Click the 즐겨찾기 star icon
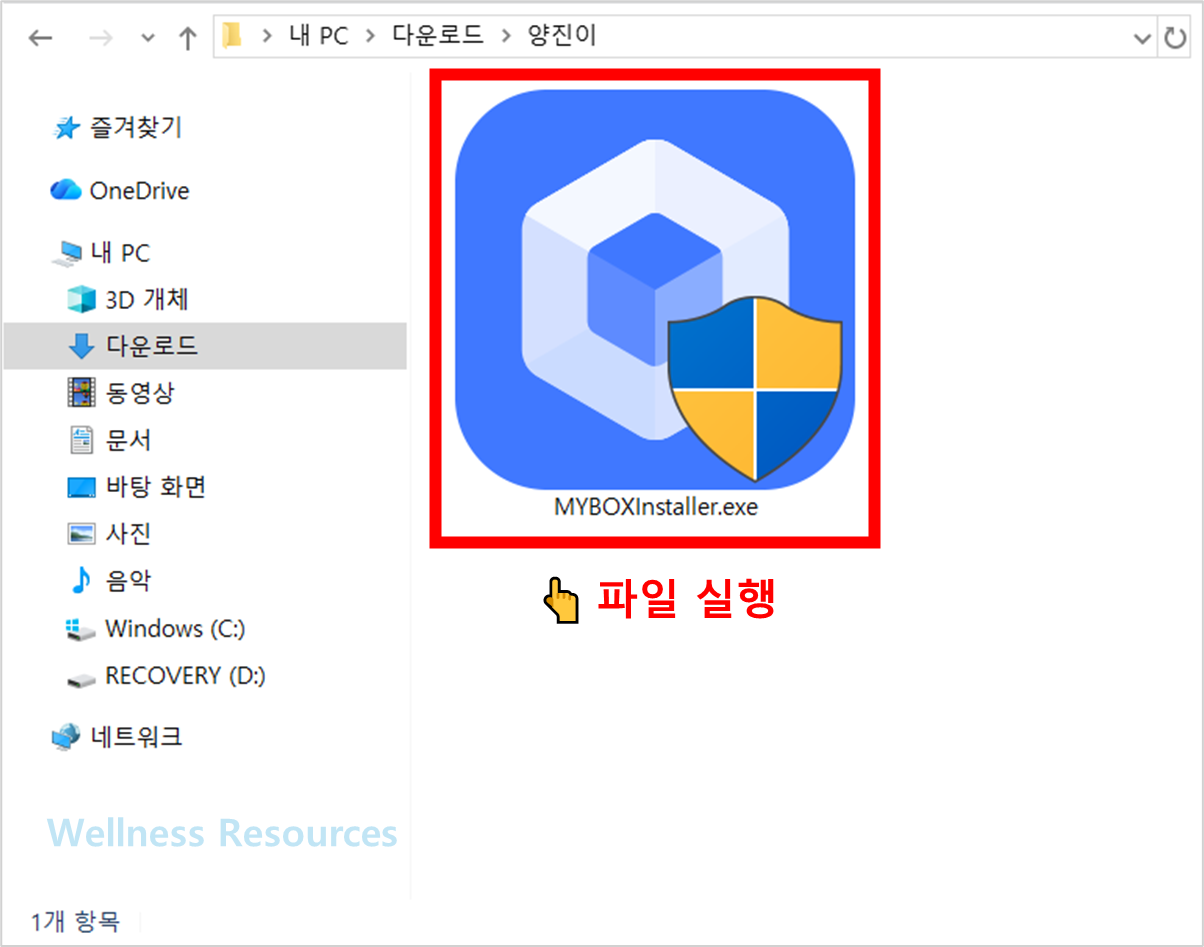Screen dimensions: 1204x947 pyautogui.click(x=66, y=128)
